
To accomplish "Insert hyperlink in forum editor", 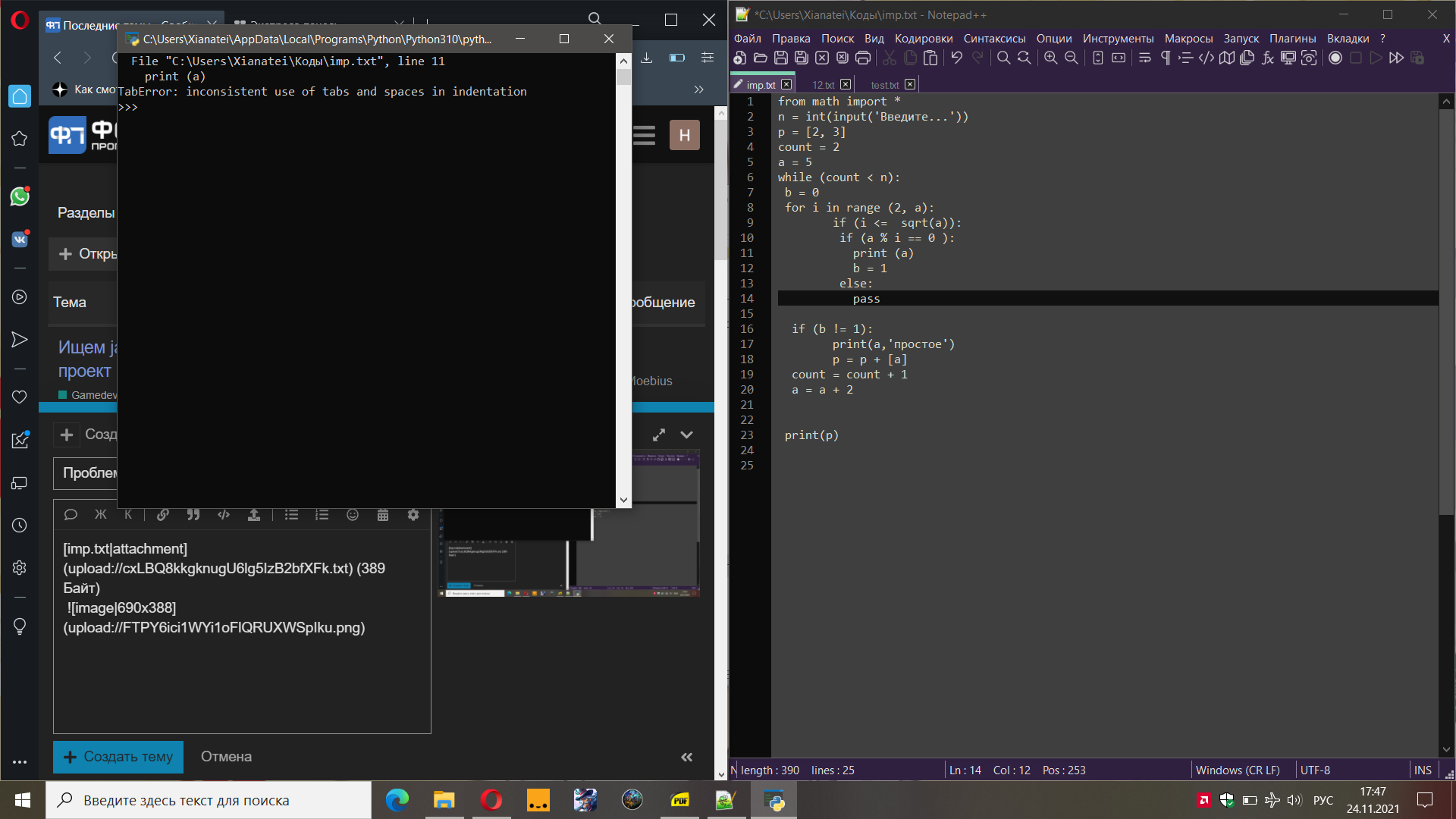I will point(162,515).
